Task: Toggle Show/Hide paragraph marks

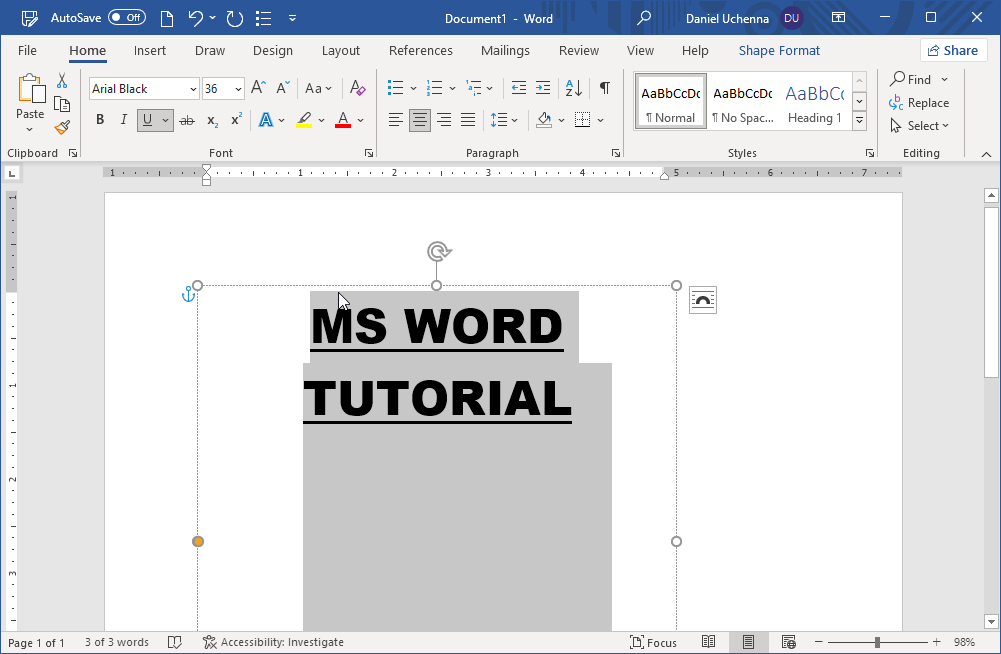Action: pyautogui.click(x=604, y=88)
